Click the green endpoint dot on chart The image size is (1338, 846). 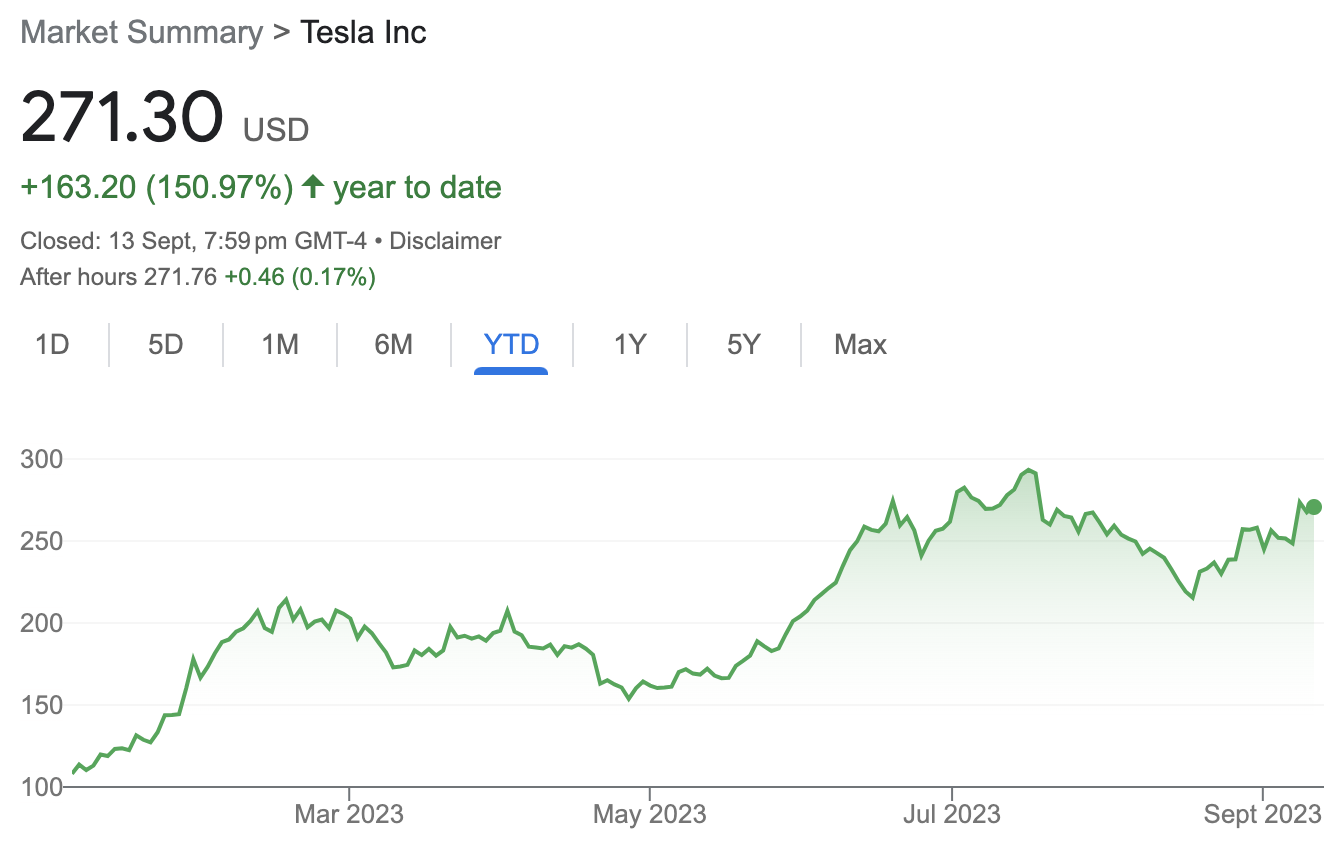1314,507
